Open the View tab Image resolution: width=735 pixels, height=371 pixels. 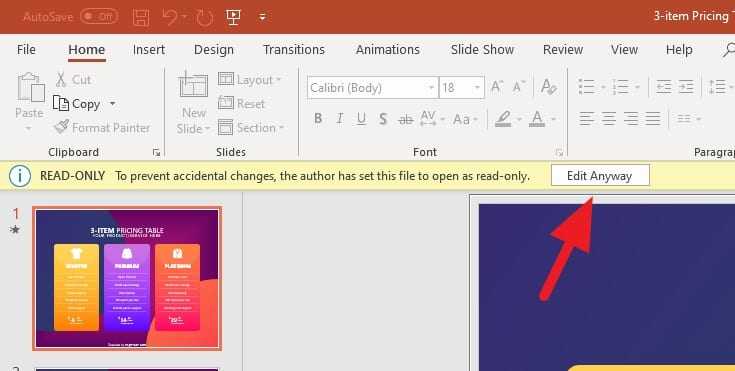[x=624, y=50]
